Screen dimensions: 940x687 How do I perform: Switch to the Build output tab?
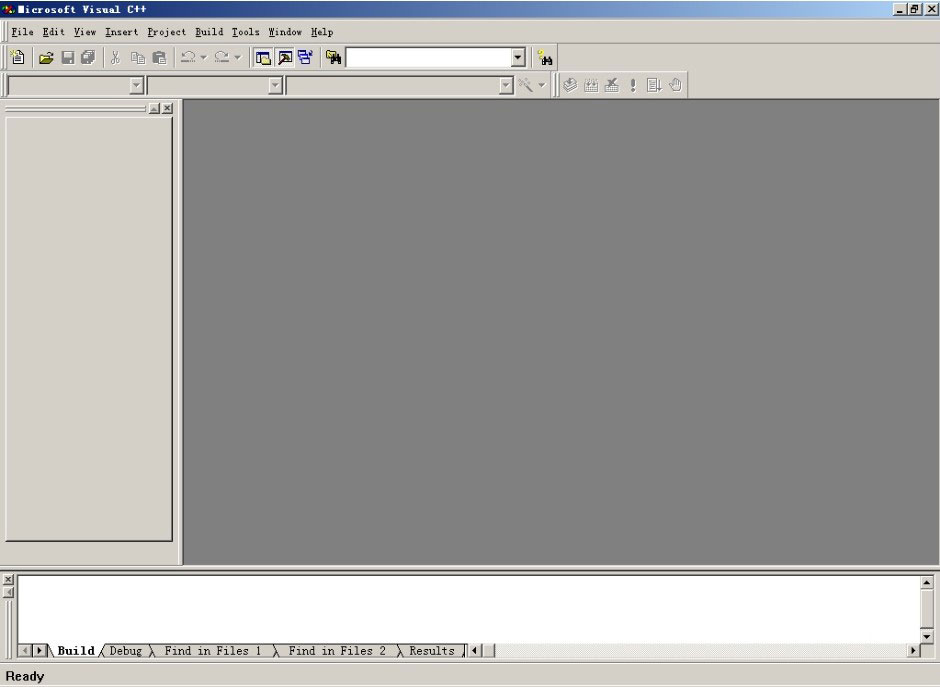pos(76,650)
